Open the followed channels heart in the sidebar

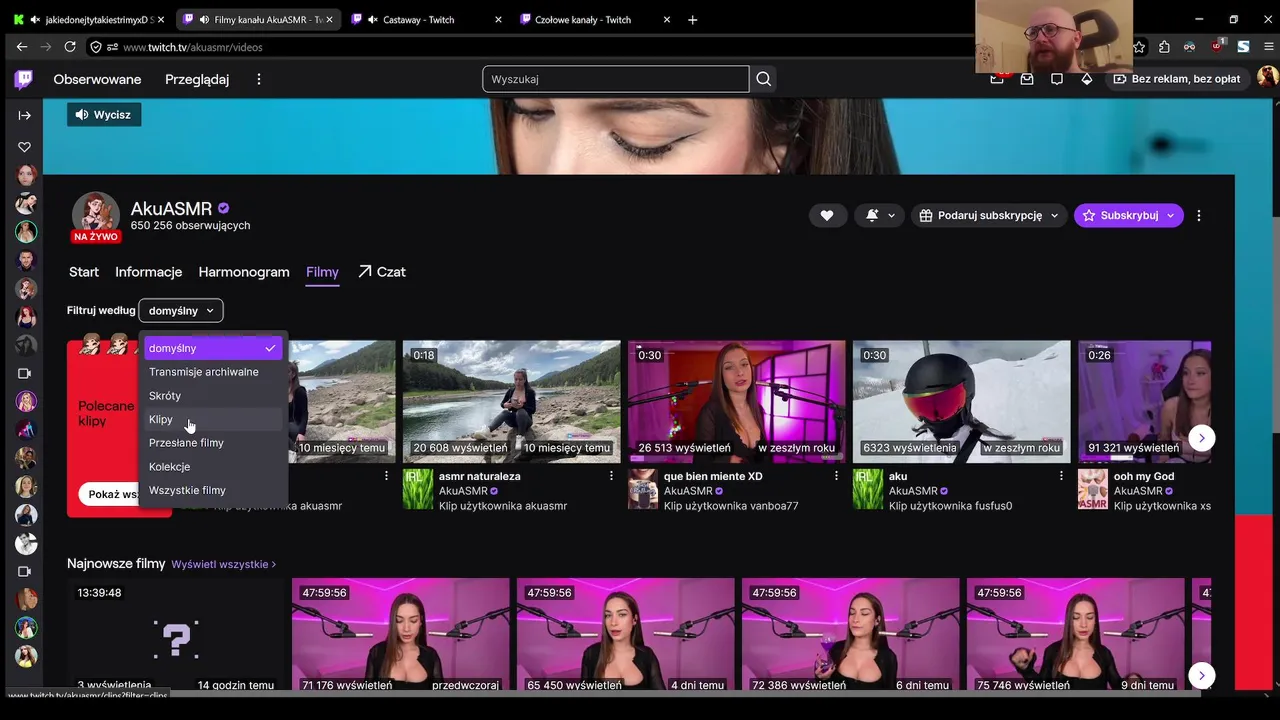point(25,147)
